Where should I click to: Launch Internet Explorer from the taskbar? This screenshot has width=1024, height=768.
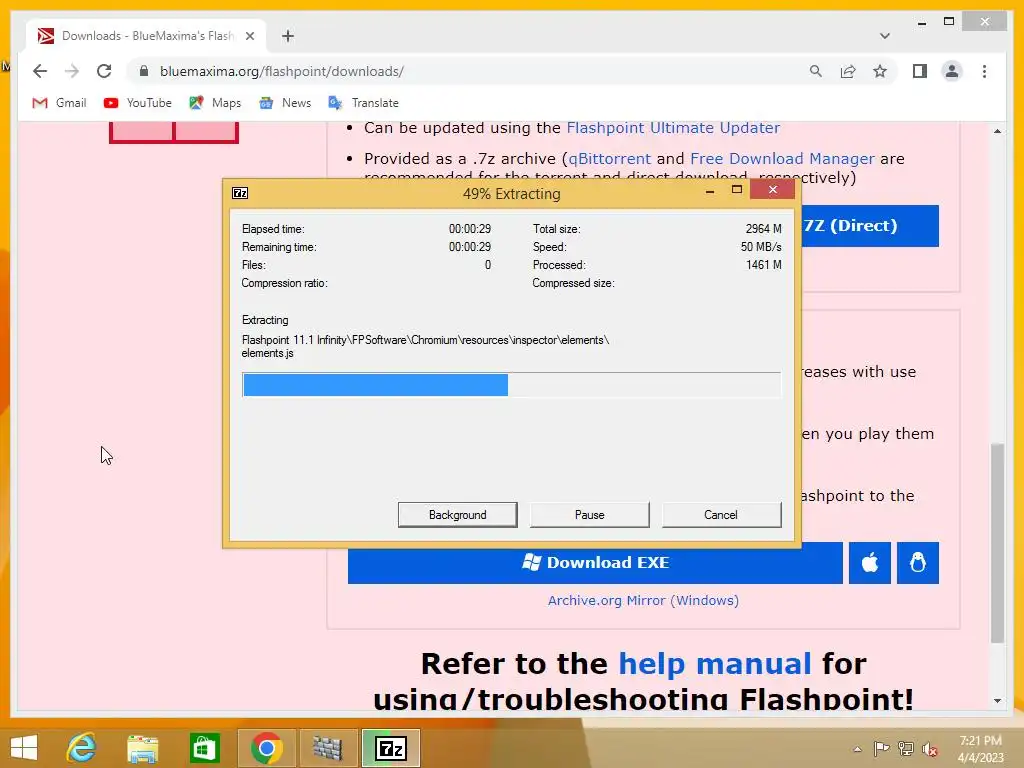pos(81,748)
